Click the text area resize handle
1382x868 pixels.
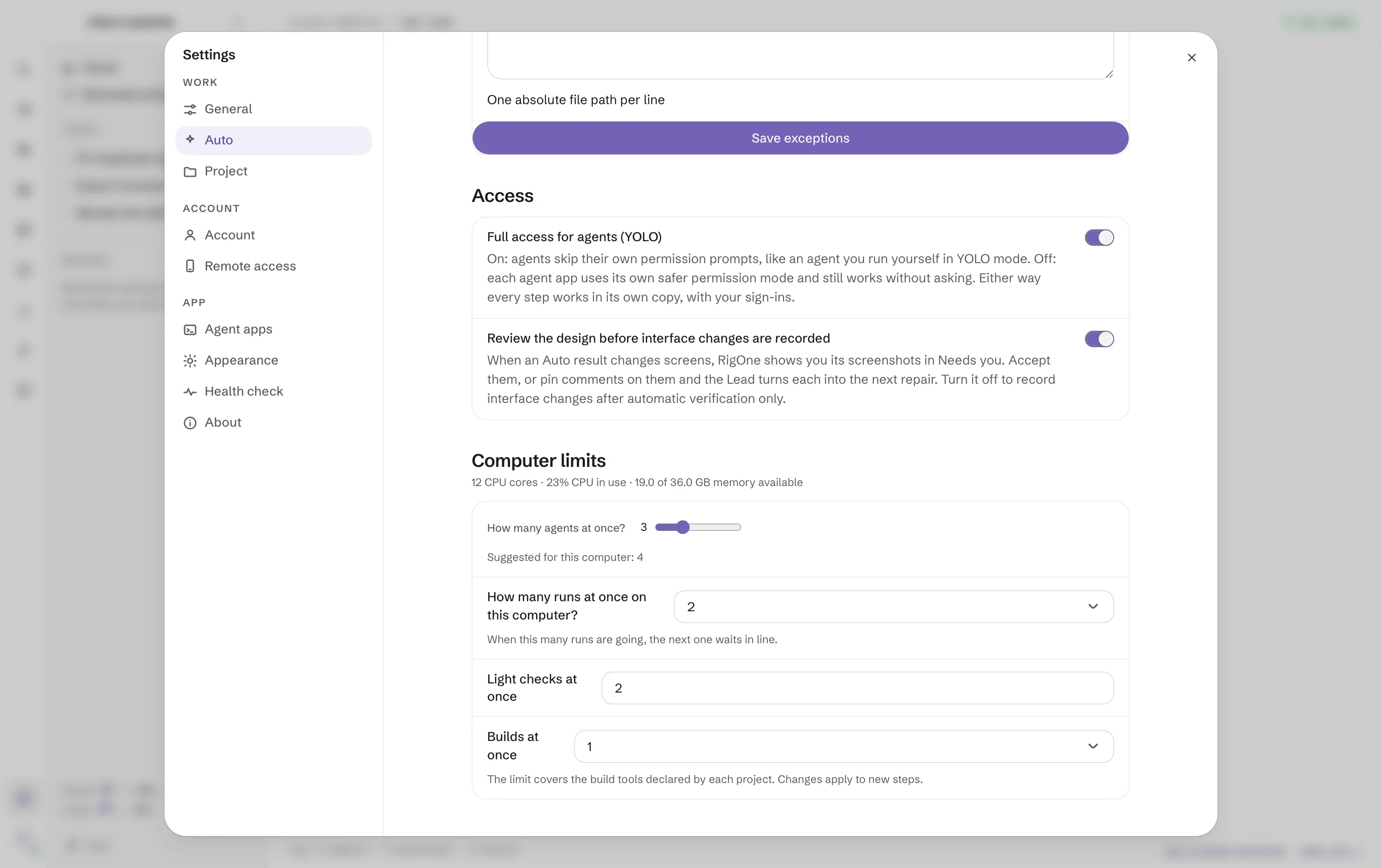point(1109,74)
